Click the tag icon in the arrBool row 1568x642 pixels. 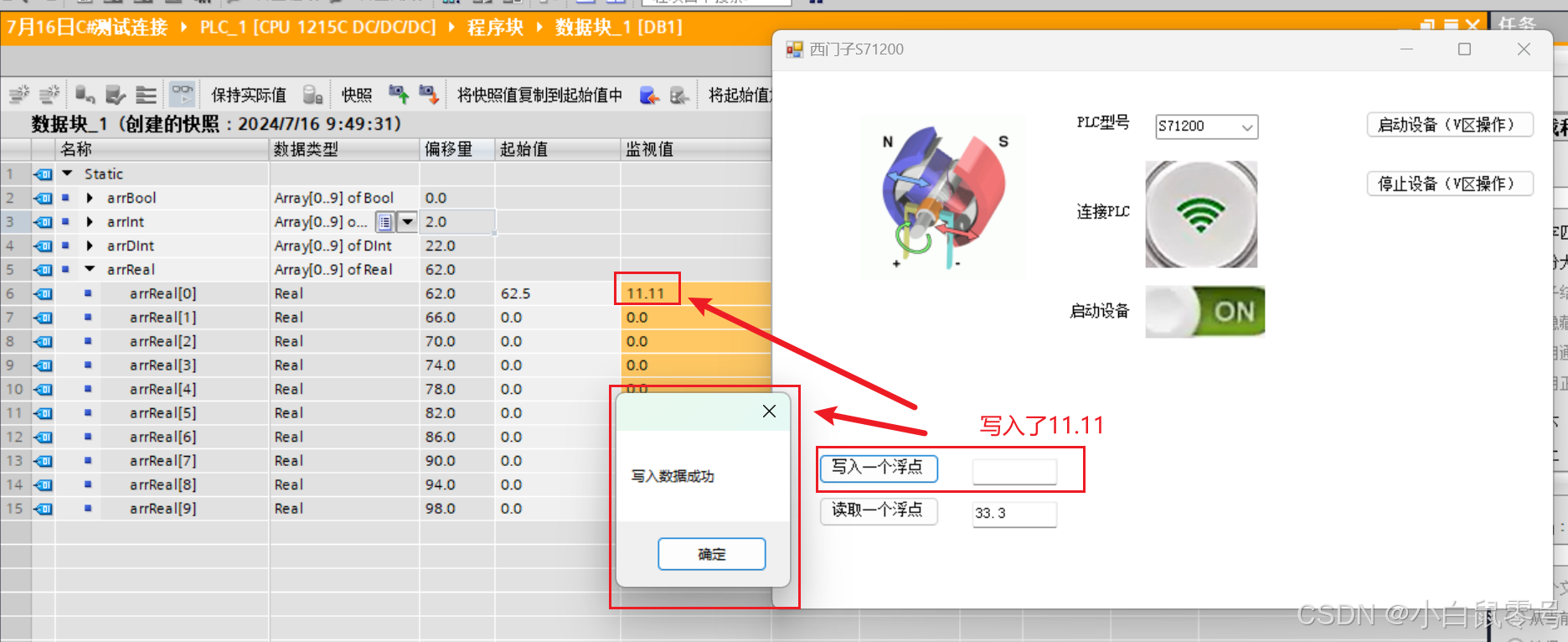click(x=43, y=198)
